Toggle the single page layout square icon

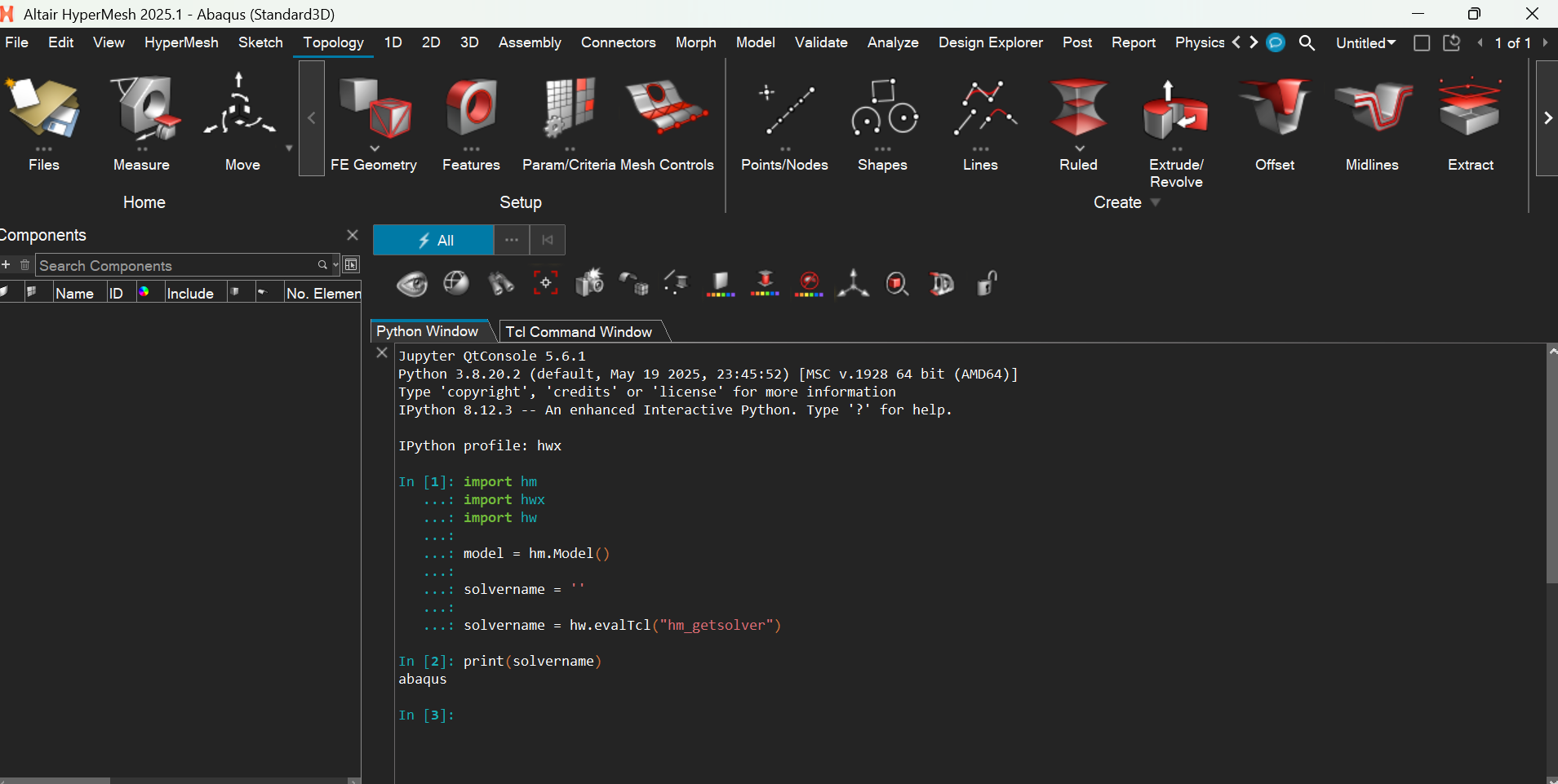(x=1422, y=42)
